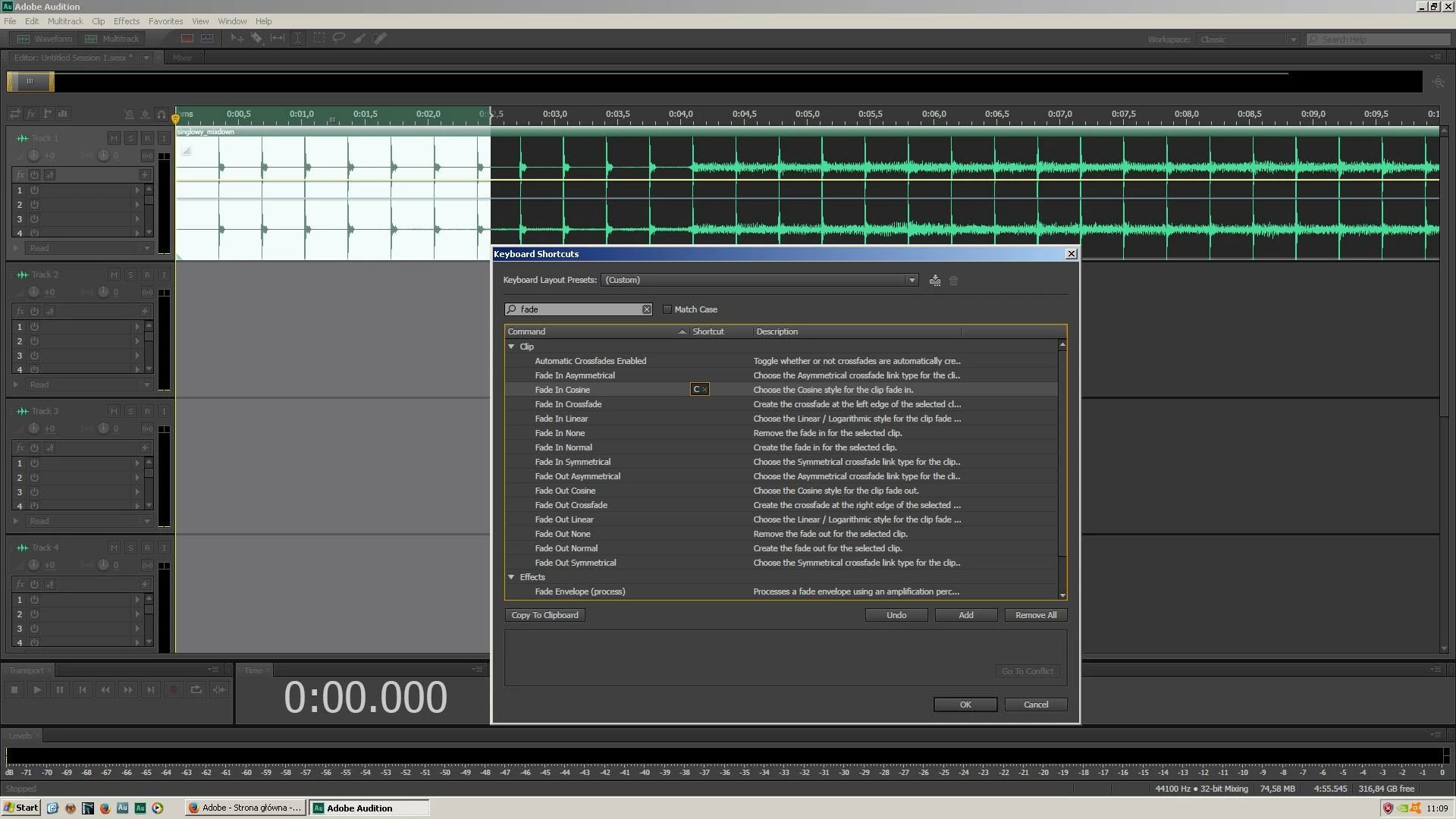Select the Time Selection tool
Viewport: 1456px width, 819px height.
(x=298, y=38)
